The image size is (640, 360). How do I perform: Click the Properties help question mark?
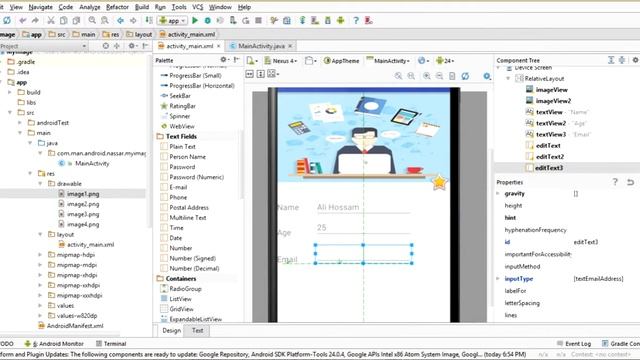[615, 182]
